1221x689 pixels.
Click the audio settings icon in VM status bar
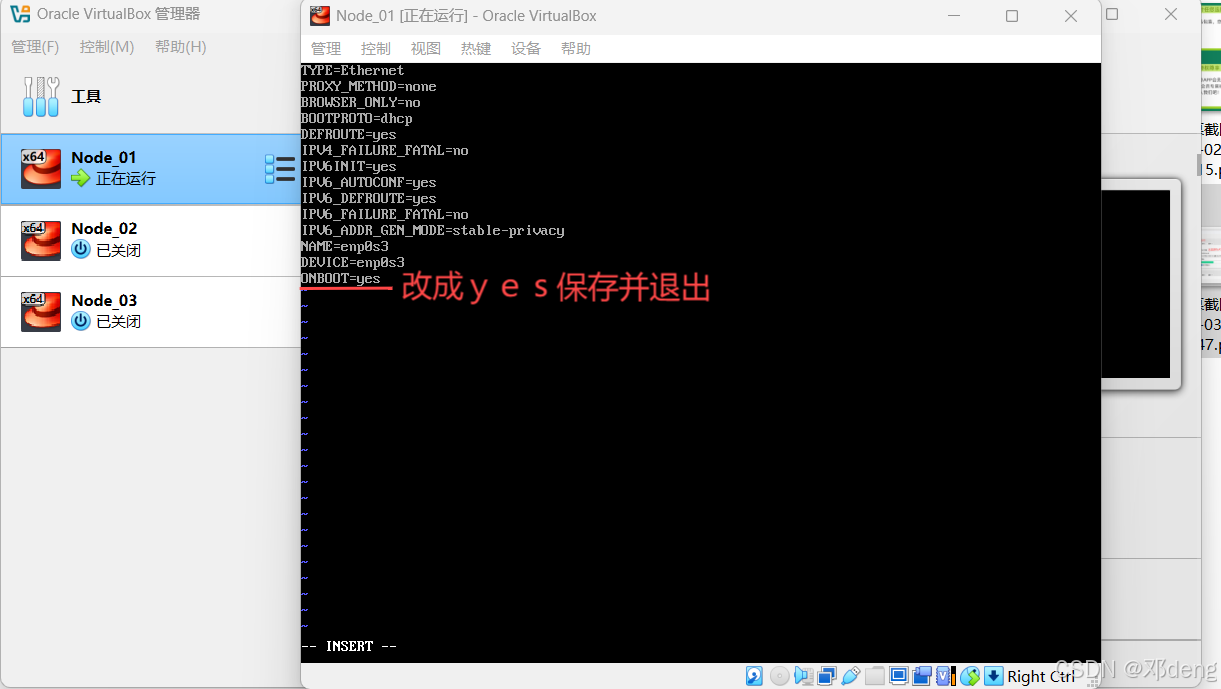click(x=803, y=676)
